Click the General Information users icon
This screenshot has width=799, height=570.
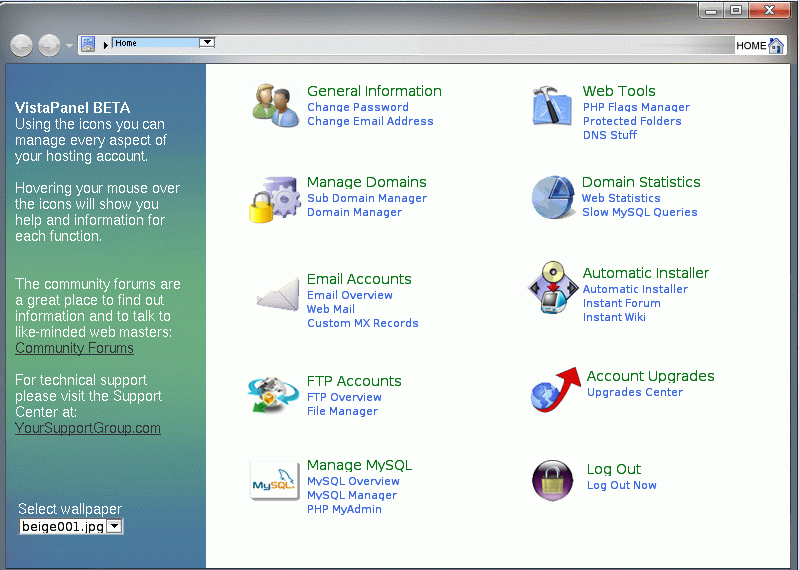tap(276, 105)
